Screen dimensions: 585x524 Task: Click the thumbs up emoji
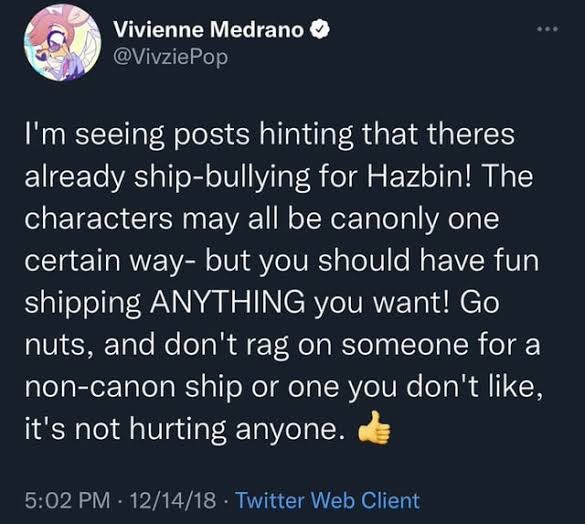pos(374,428)
